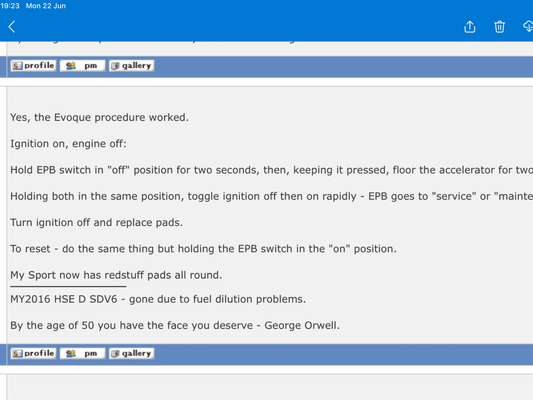Open the upper post's profile button
This screenshot has height=400, width=533.
pos(33,66)
